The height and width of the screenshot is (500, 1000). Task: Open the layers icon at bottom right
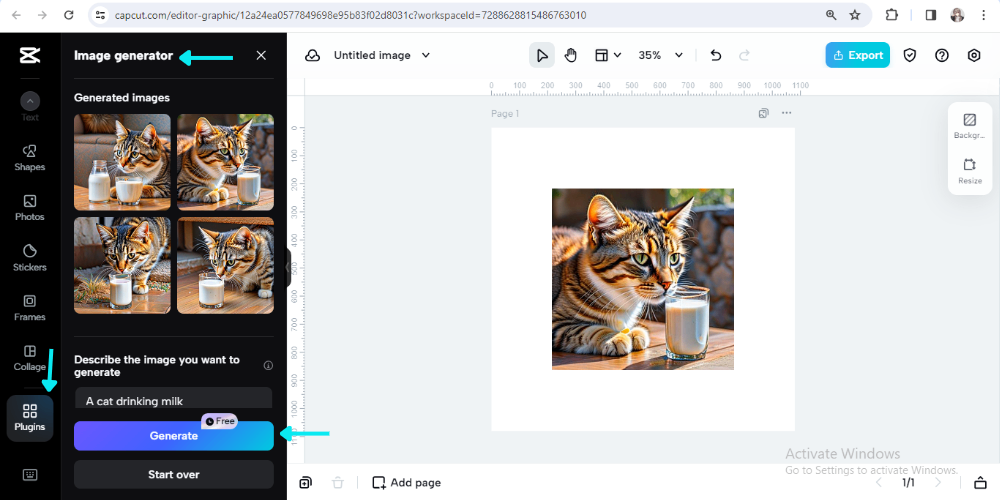point(980,483)
